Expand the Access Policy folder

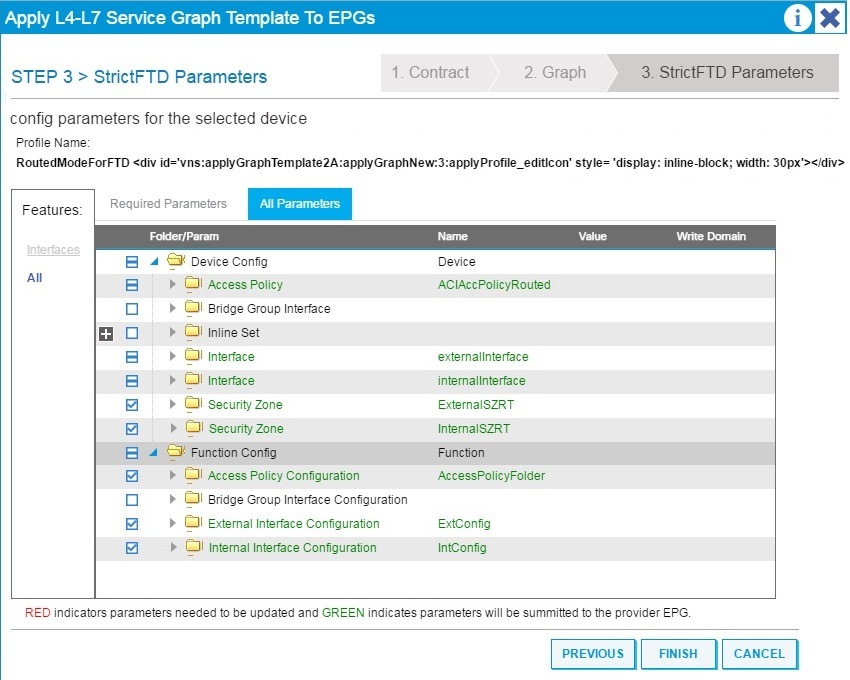172,284
